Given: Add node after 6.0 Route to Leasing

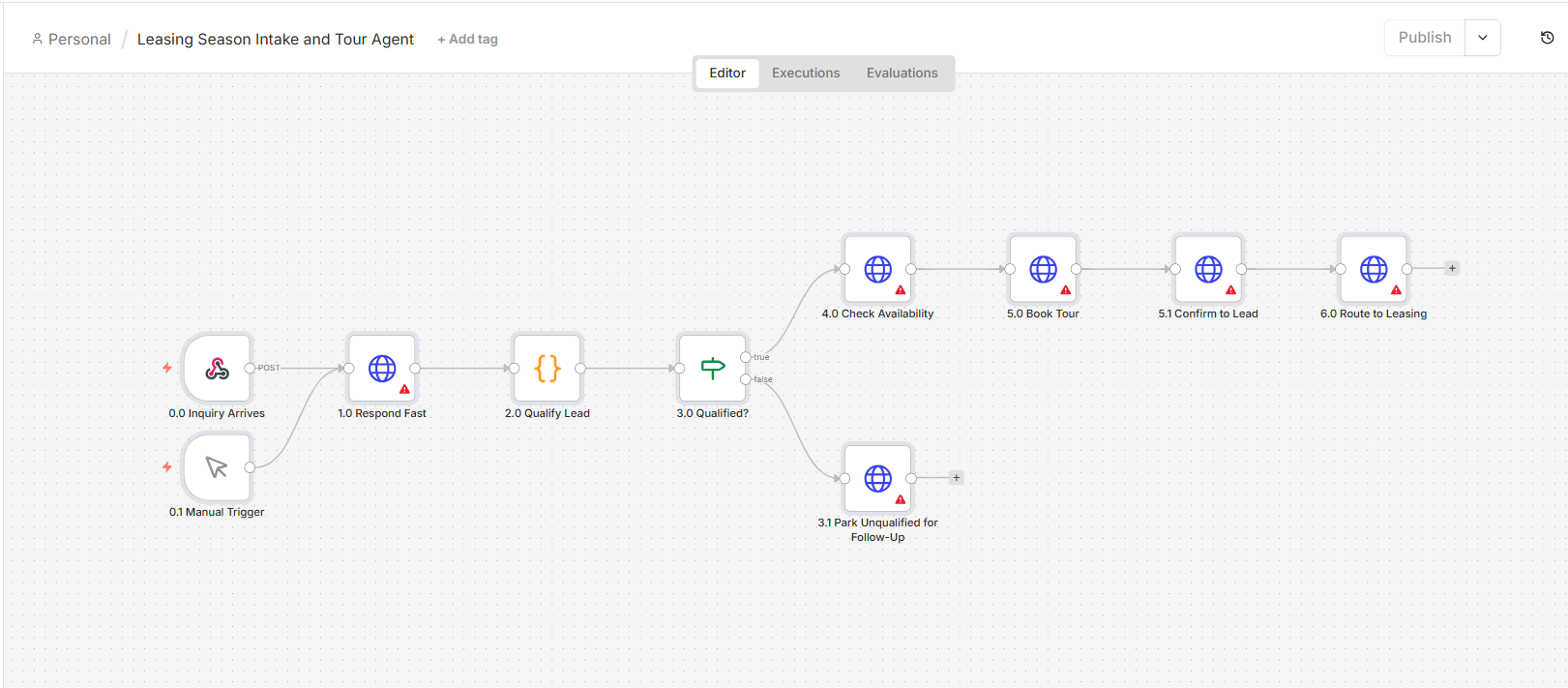Looking at the screenshot, I should click(x=1452, y=268).
